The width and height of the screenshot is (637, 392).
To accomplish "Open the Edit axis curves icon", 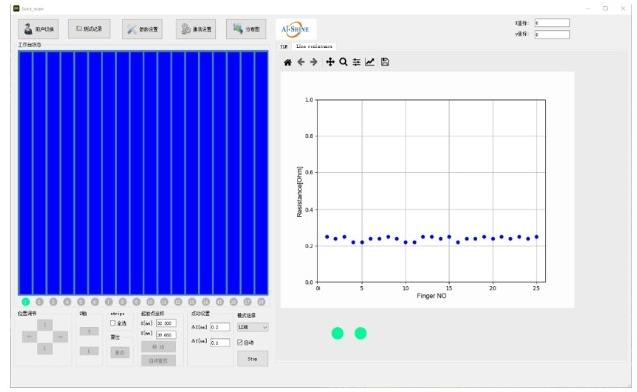I will pos(370,62).
